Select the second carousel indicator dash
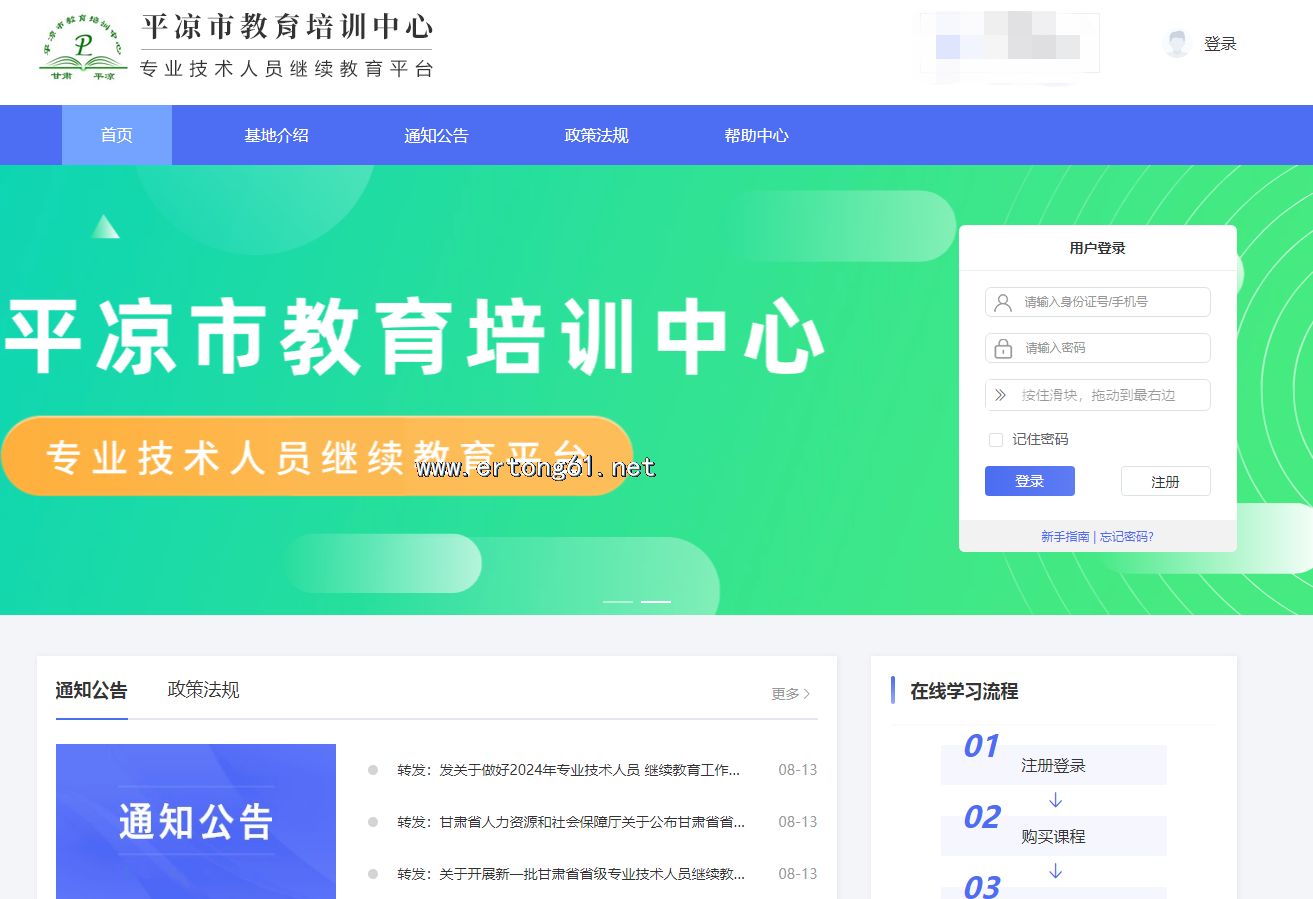The height and width of the screenshot is (899, 1313). tap(655, 601)
